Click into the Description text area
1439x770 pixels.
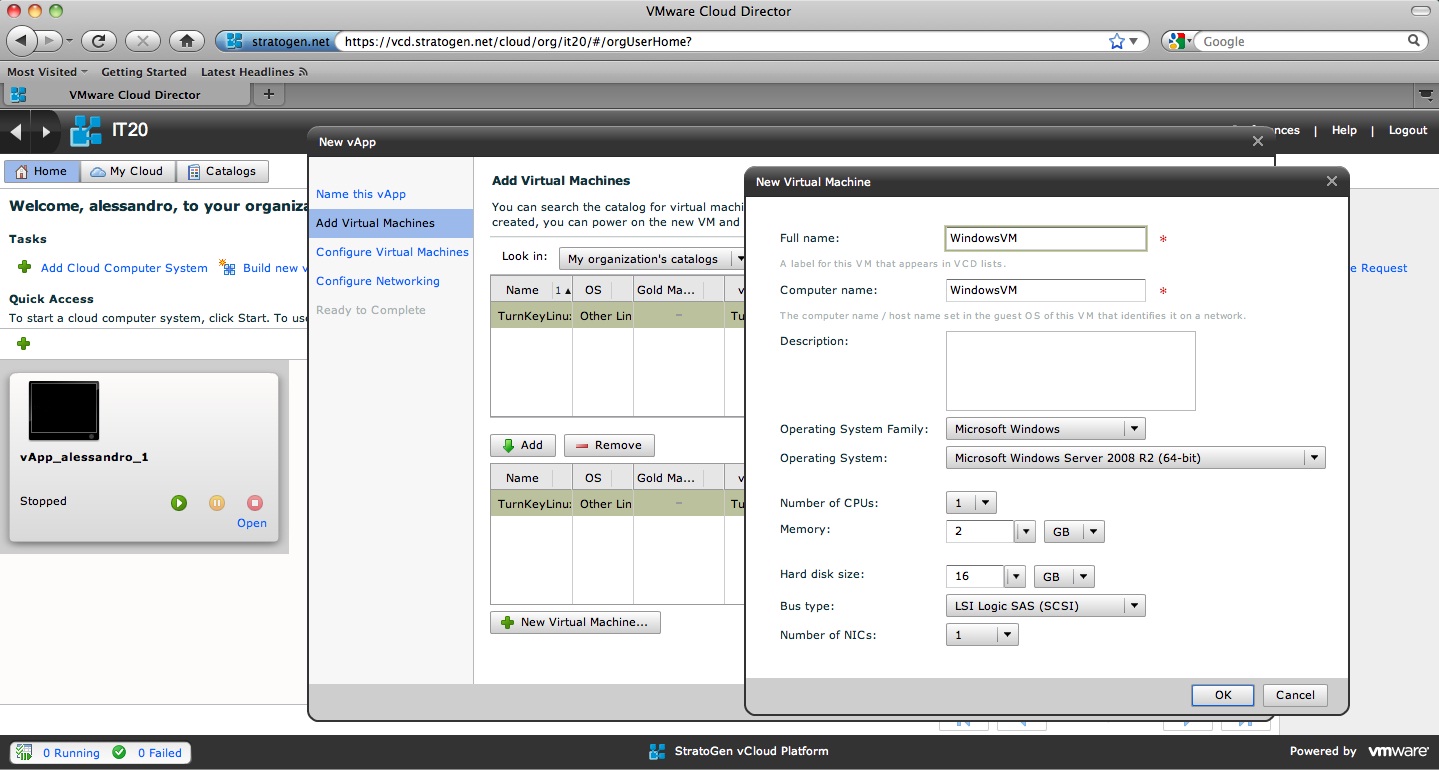[x=1070, y=371]
